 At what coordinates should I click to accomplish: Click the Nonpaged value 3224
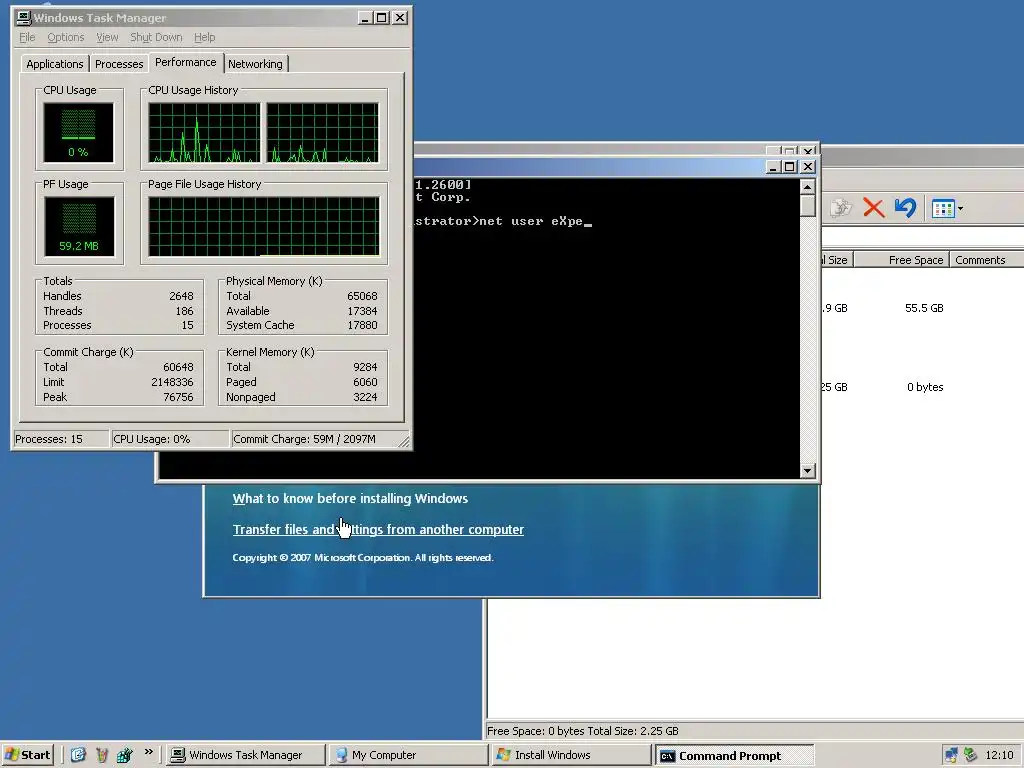pos(365,397)
